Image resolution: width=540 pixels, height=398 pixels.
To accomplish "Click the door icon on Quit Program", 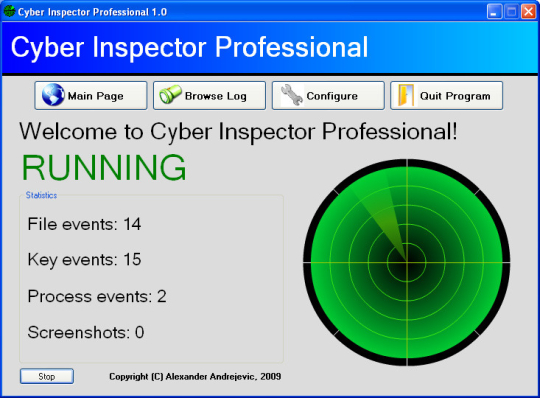I will click(x=406, y=95).
